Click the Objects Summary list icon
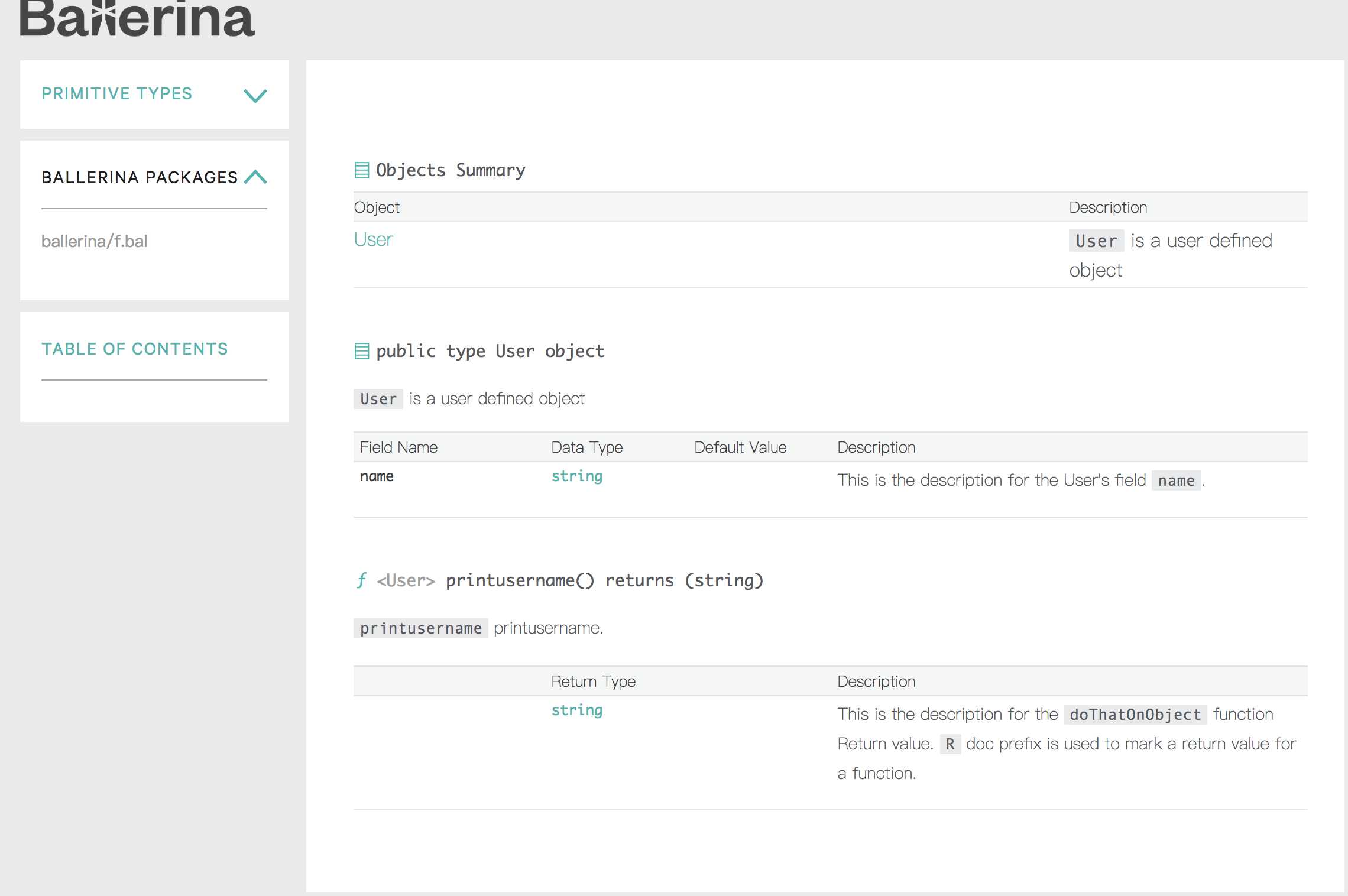 click(361, 170)
